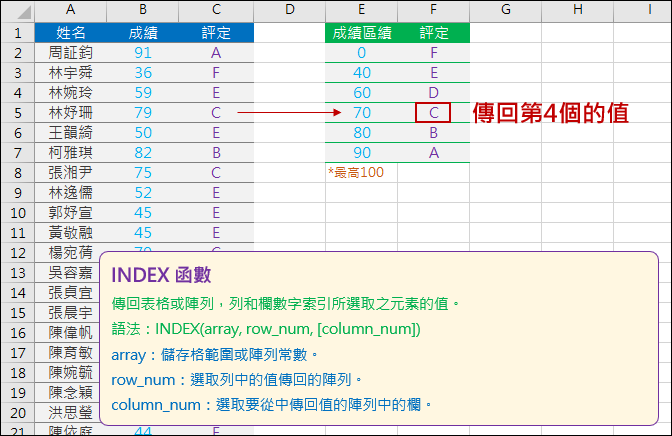Image resolution: width=672 pixels, height=436 pixels.
Task: Click grade A in 周証鈞's row
Action: (216, 53)
